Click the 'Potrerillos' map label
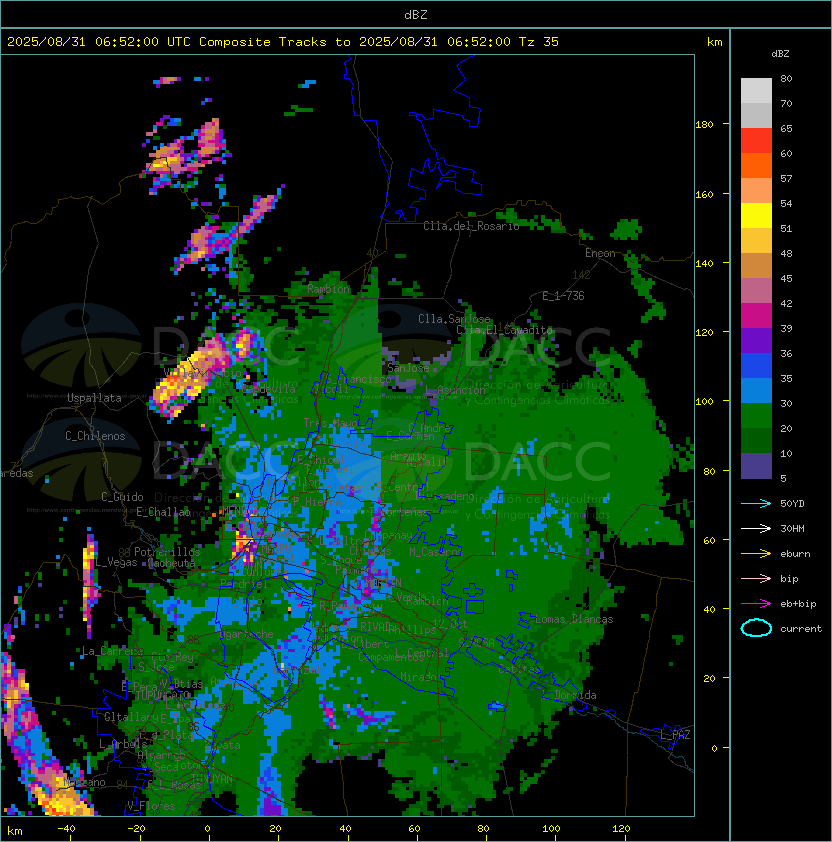The height and width of the screenshot is (842, 832). point(167,551)
